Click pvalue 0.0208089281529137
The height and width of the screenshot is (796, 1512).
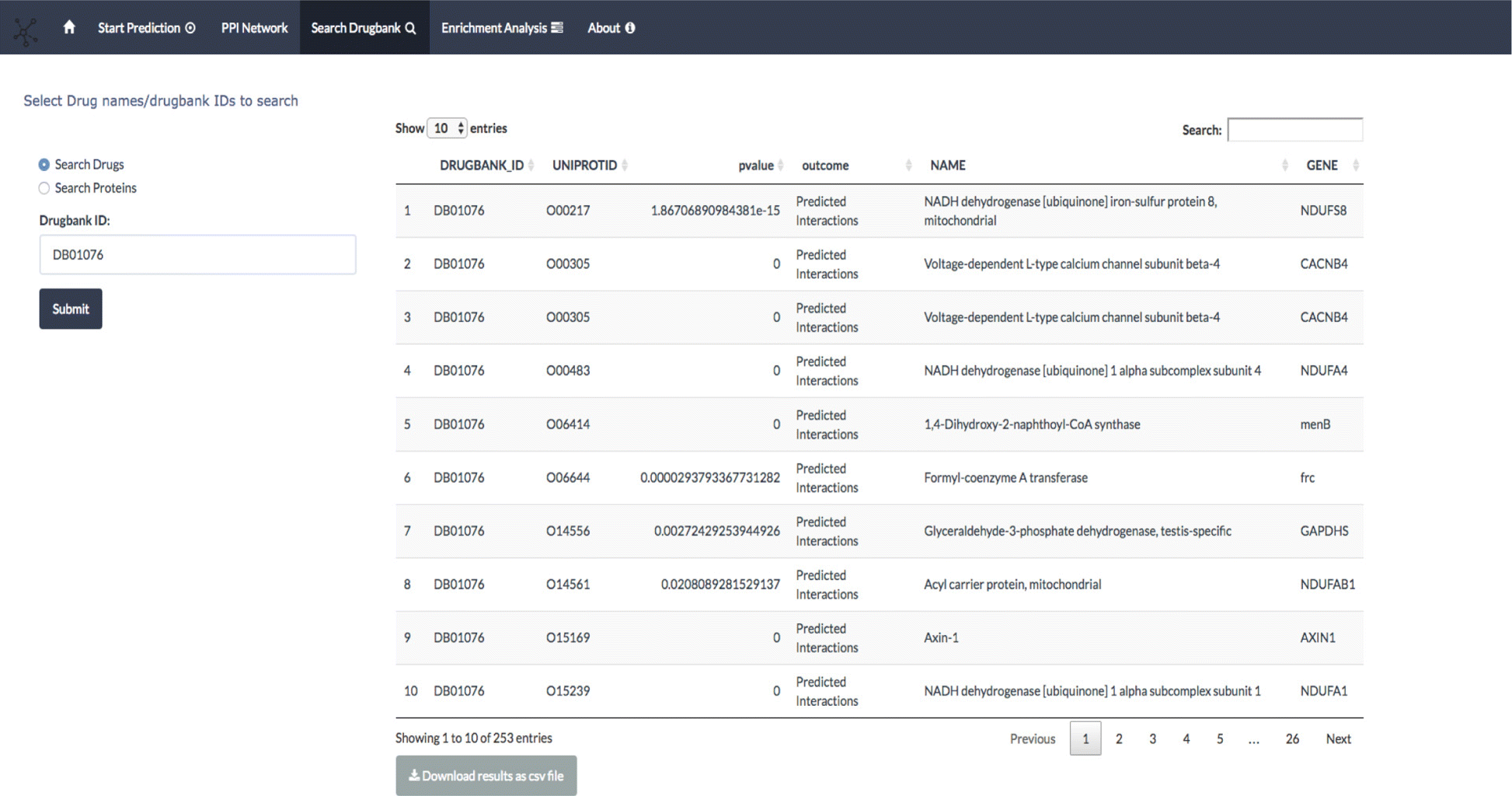(x=720, y=585)
